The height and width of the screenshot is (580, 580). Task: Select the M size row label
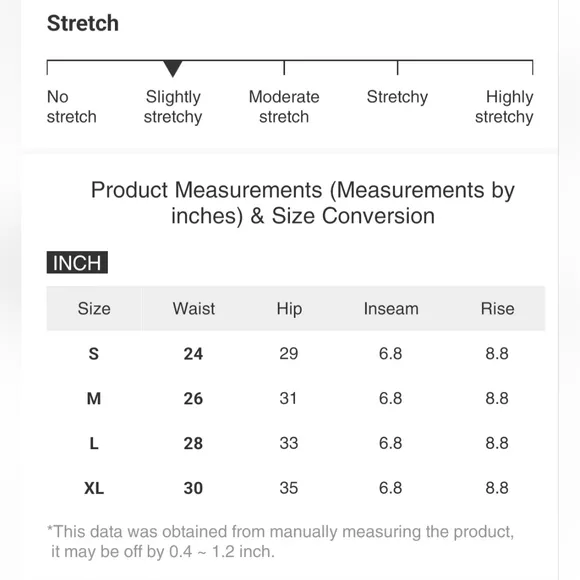94,398
